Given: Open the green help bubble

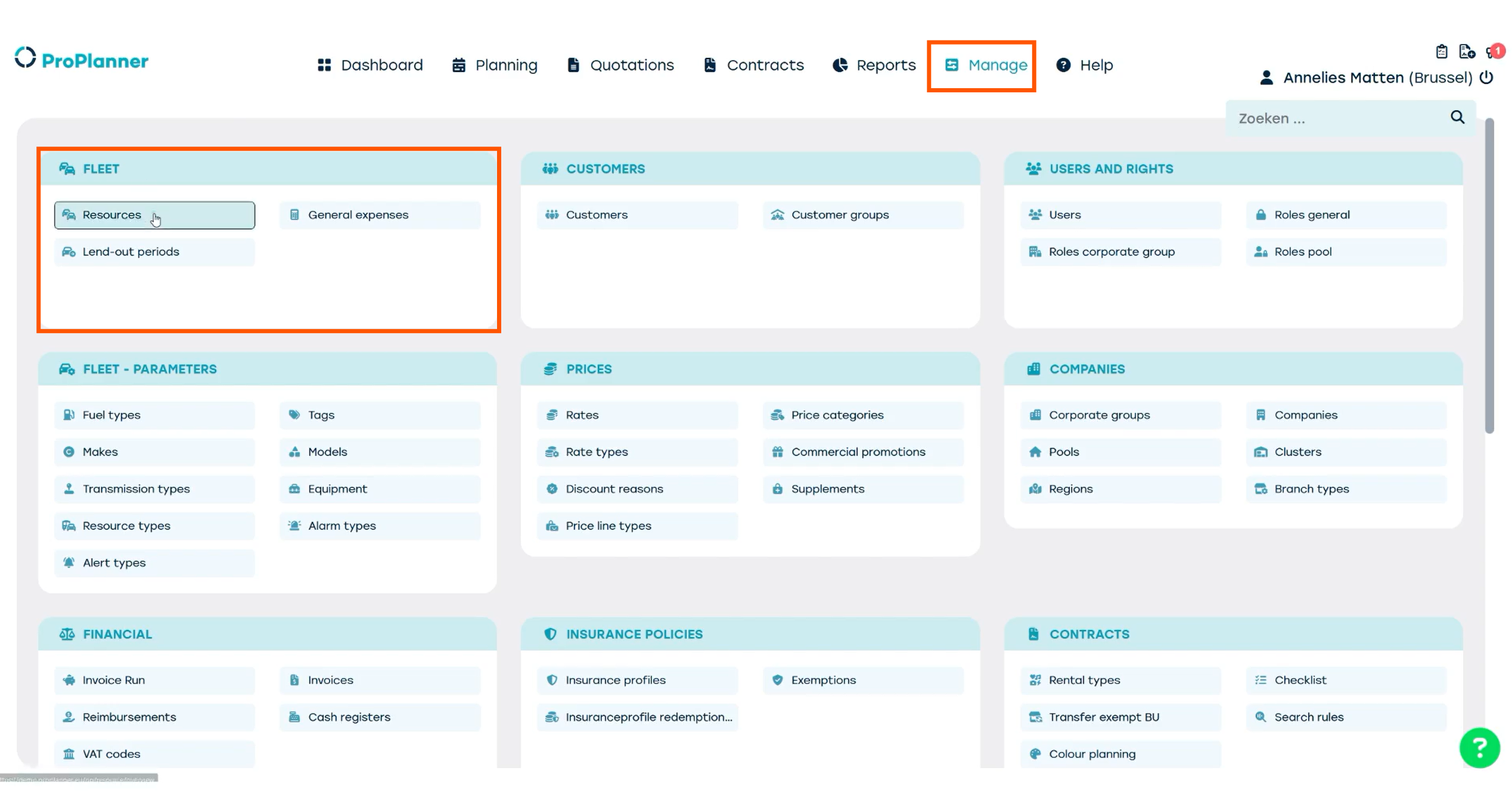Looking at the screenshot, I should pyautogui.click(x=1479, y=747).
